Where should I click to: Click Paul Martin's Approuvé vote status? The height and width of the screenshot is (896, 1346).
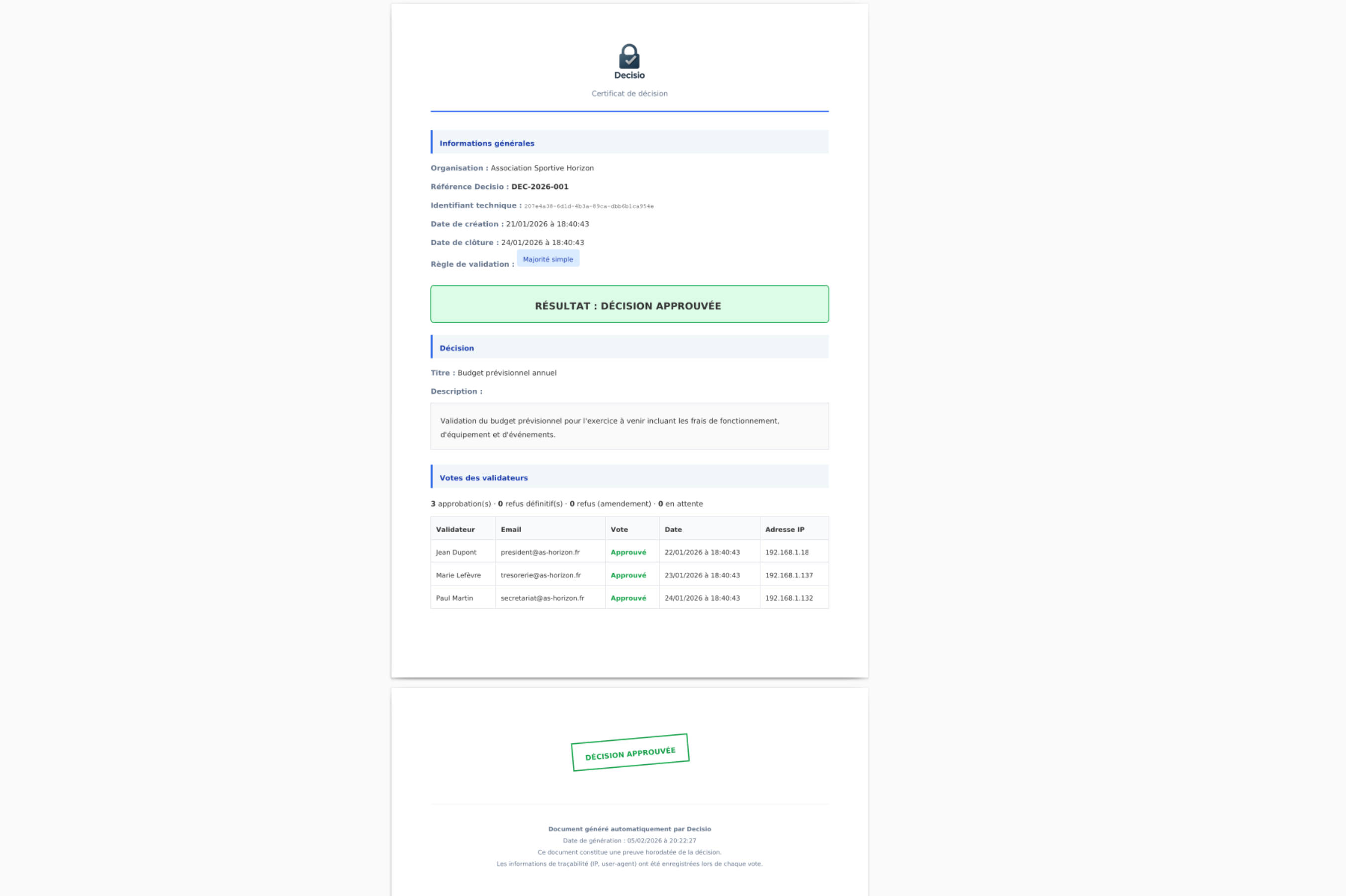(x=628, y=598)
